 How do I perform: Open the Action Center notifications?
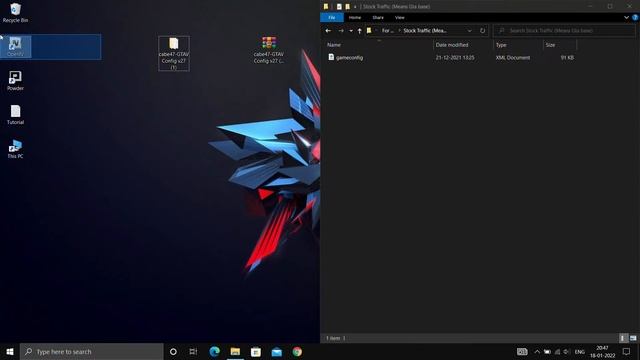click(x=627, y=351)
